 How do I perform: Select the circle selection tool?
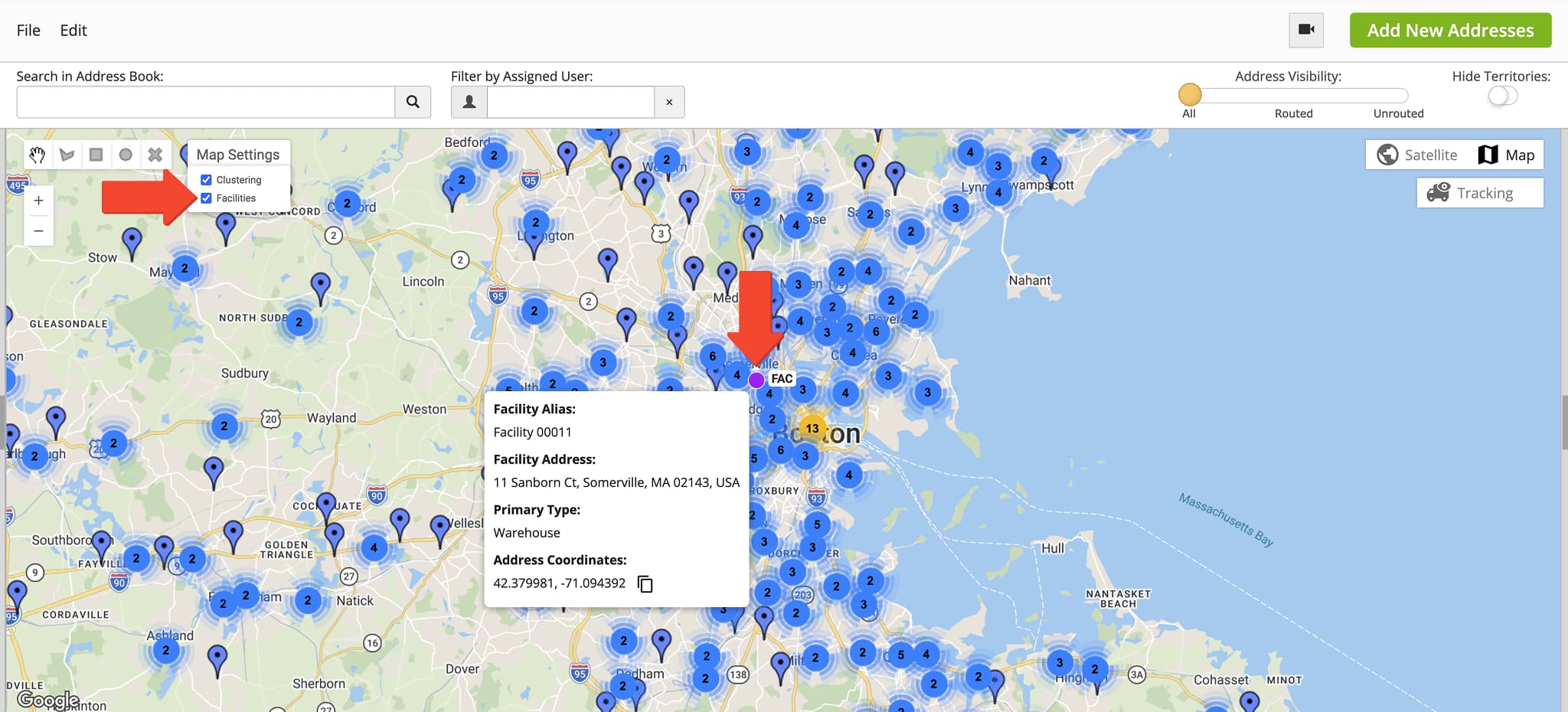coord(126,154)
